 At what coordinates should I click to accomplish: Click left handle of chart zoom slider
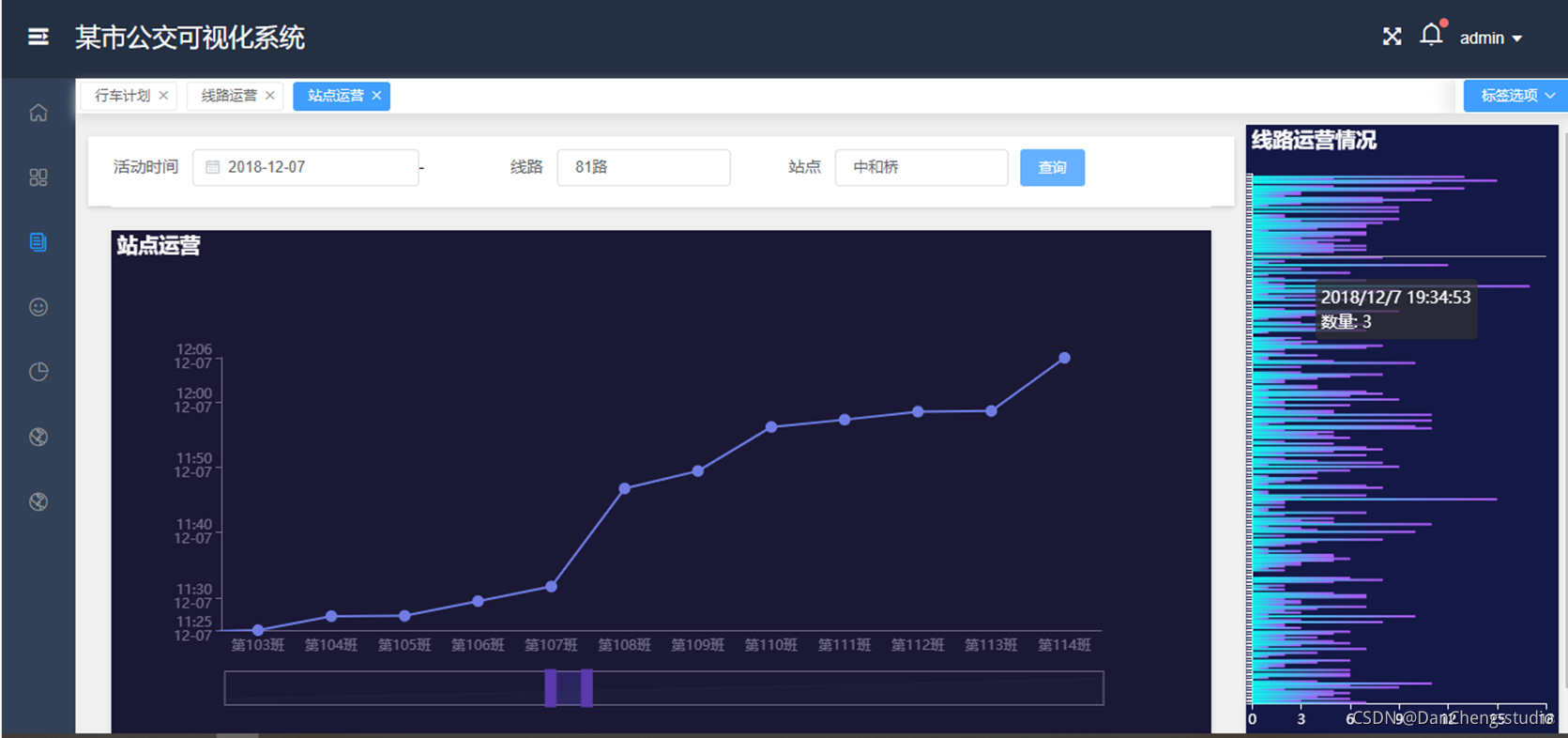(551, 688)
